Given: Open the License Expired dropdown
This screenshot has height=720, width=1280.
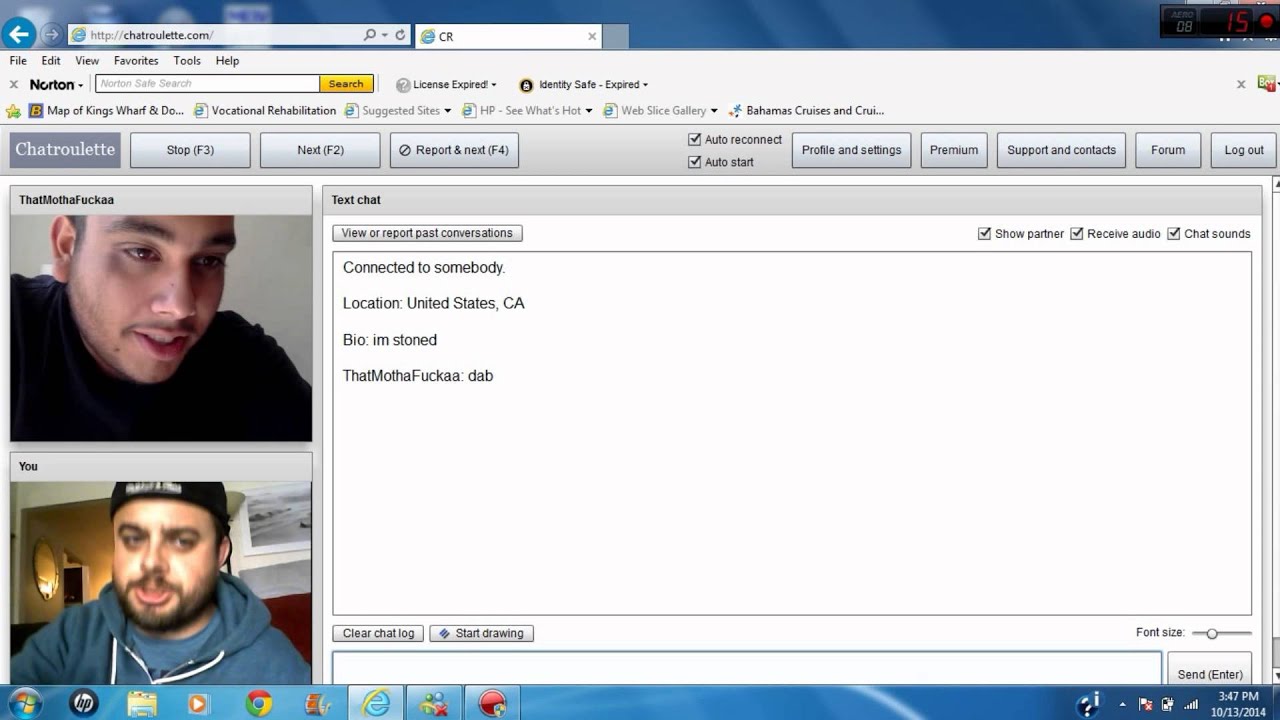Looking at the screenshot, I should pyautogui.click(x=446, y=85).
